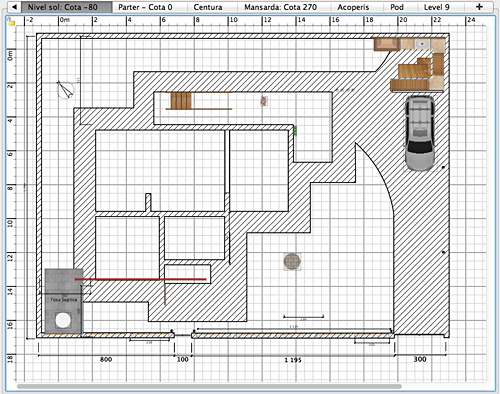Click the plan lock icon at the rulers' corner
Viewport: 500px width, 394px height.
pos(11,22)
